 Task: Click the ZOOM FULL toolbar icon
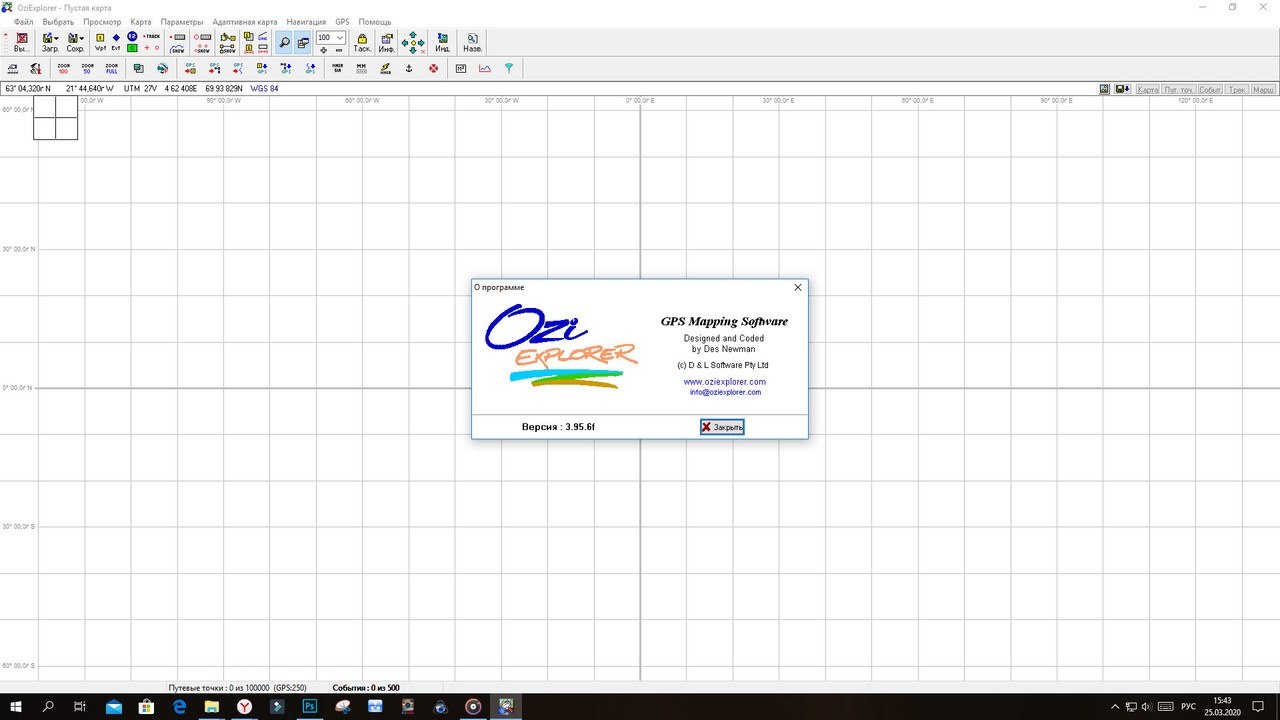111,68
